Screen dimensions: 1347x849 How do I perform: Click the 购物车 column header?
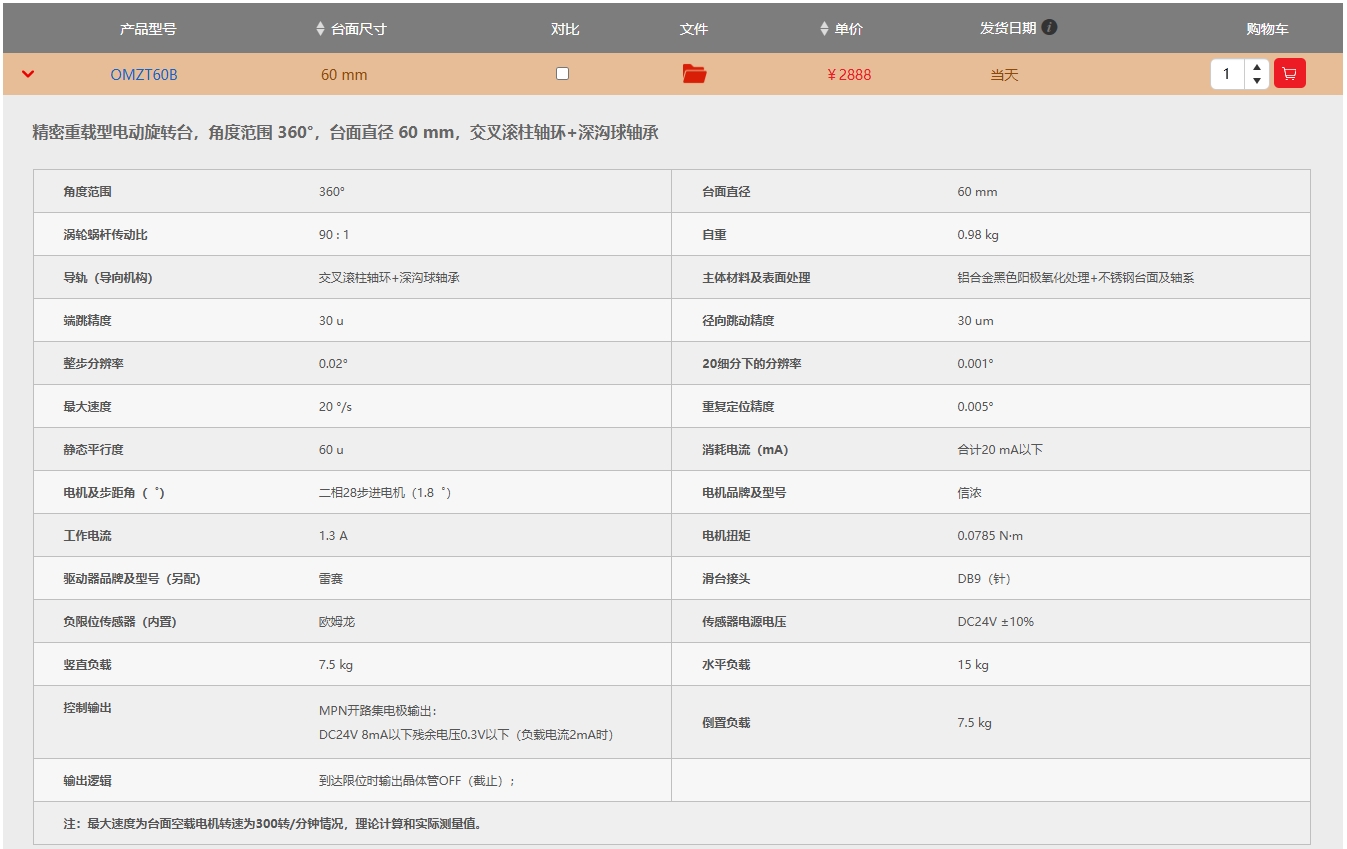pos(1267,29)
